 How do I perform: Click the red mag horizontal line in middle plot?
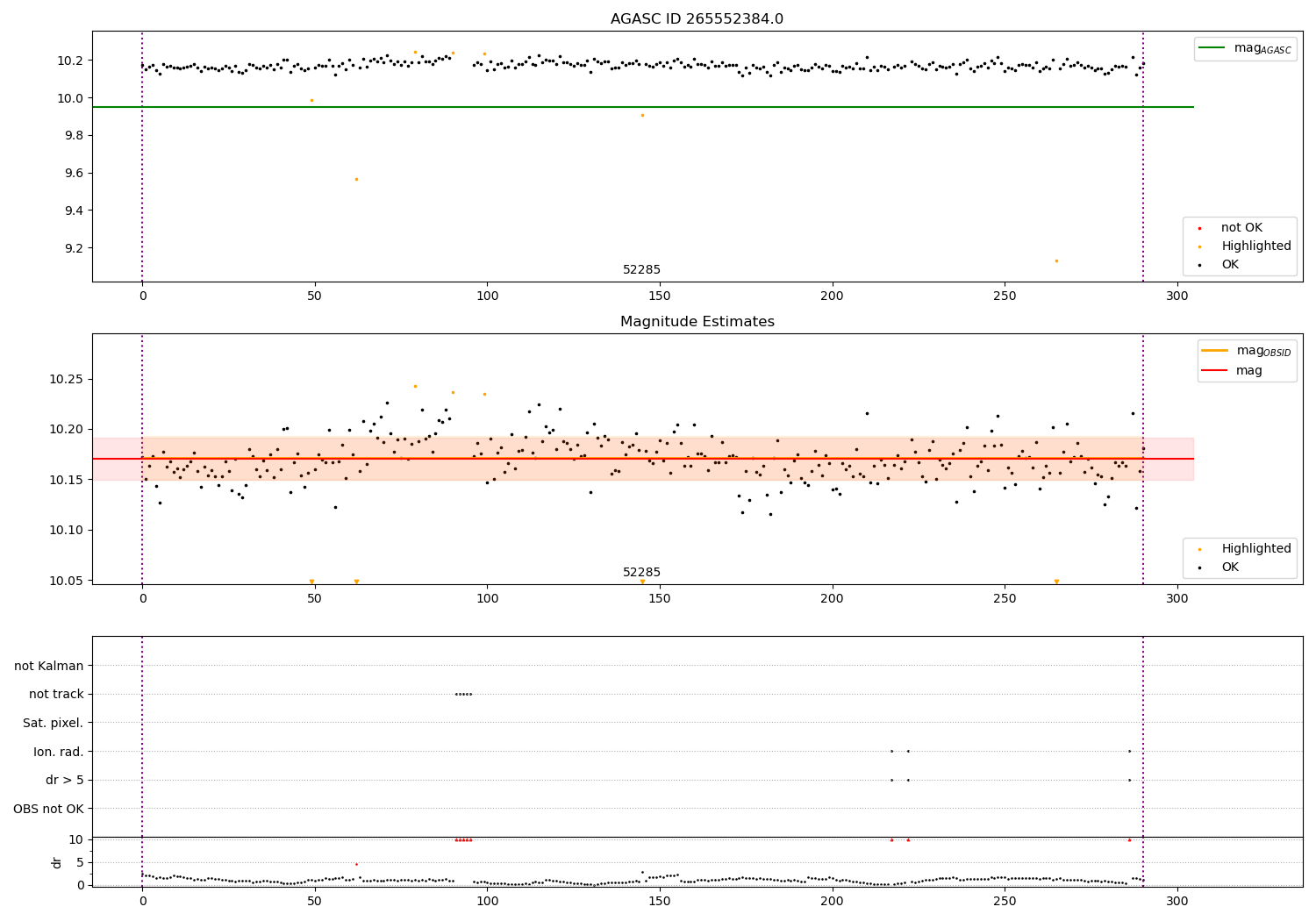pos(642,459)
